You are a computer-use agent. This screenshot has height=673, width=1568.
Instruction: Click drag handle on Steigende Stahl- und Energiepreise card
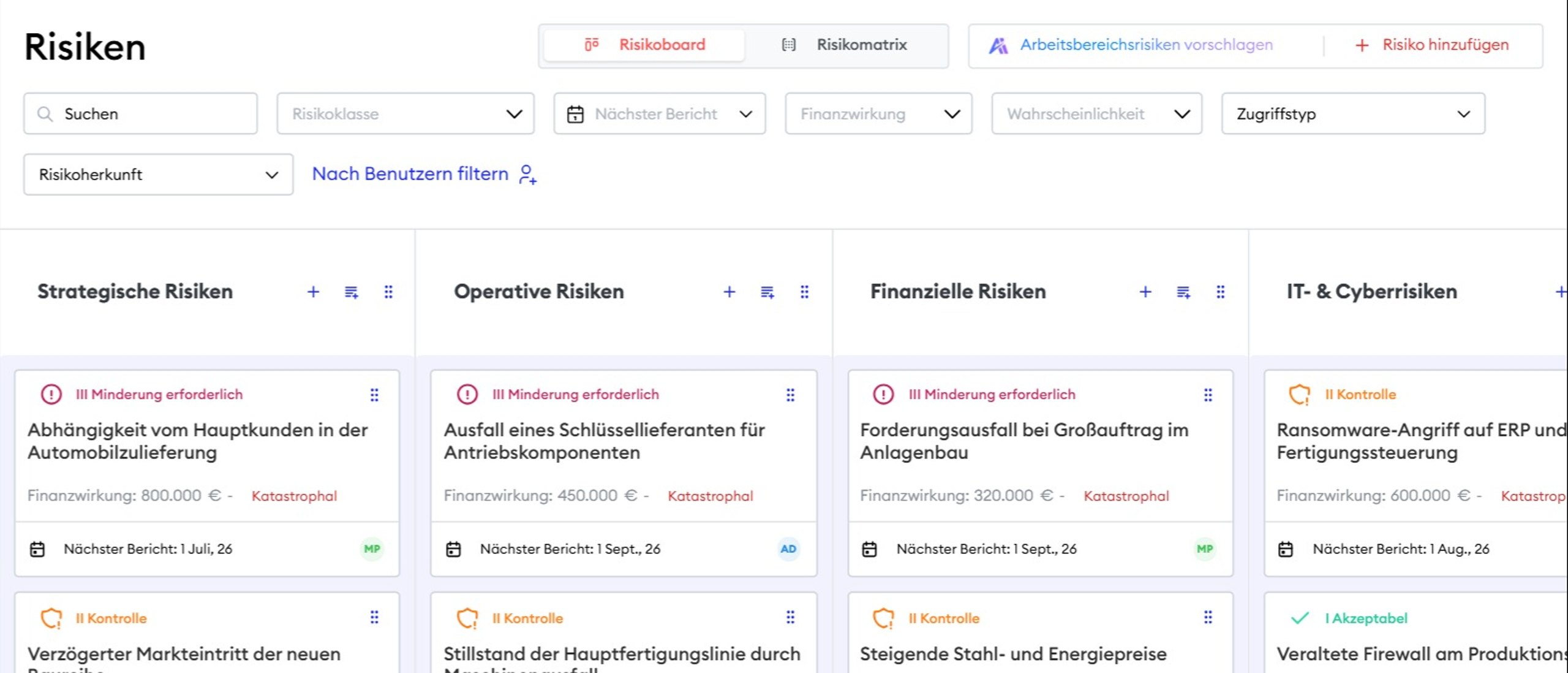pyautogui.click(x=1208, y=617)
